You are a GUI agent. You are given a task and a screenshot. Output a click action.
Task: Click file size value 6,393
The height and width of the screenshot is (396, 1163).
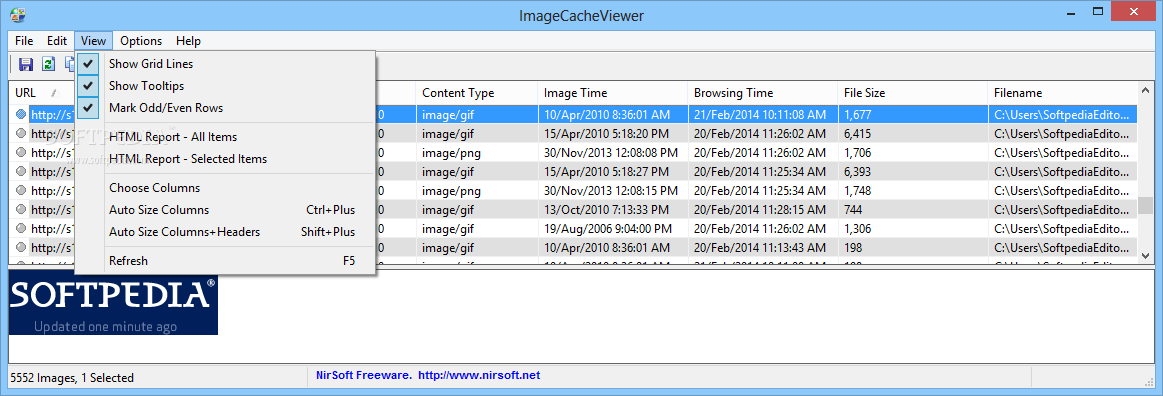tap(857, 171)
